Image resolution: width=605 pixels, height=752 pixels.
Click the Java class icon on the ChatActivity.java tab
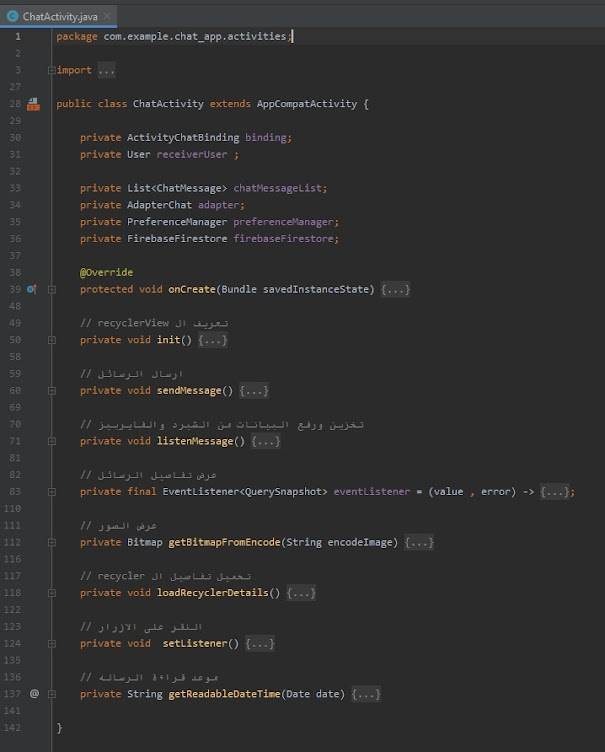(13, 16)
